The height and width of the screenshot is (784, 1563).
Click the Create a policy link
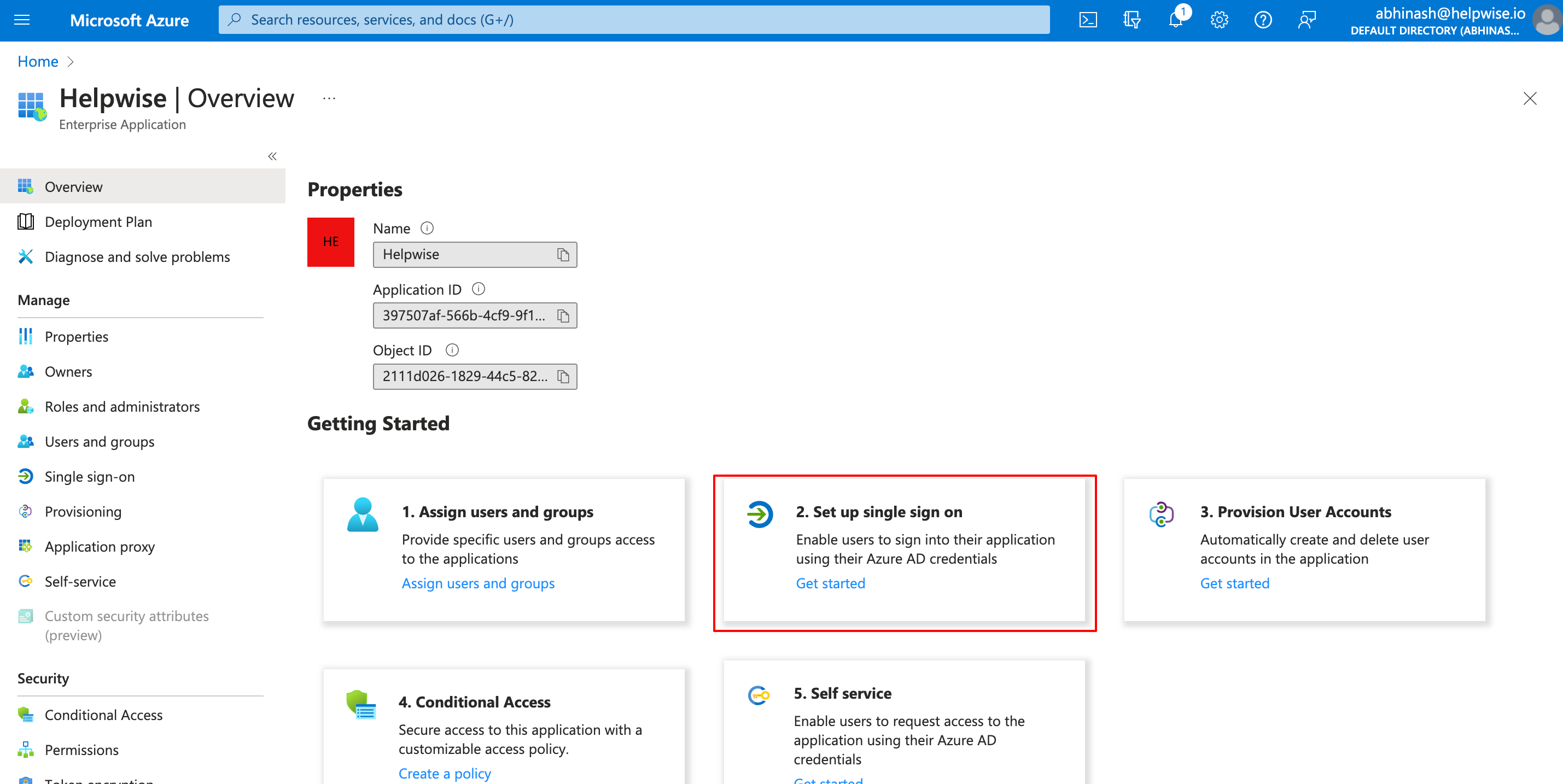pyautogui.click(x=445, y=774)
